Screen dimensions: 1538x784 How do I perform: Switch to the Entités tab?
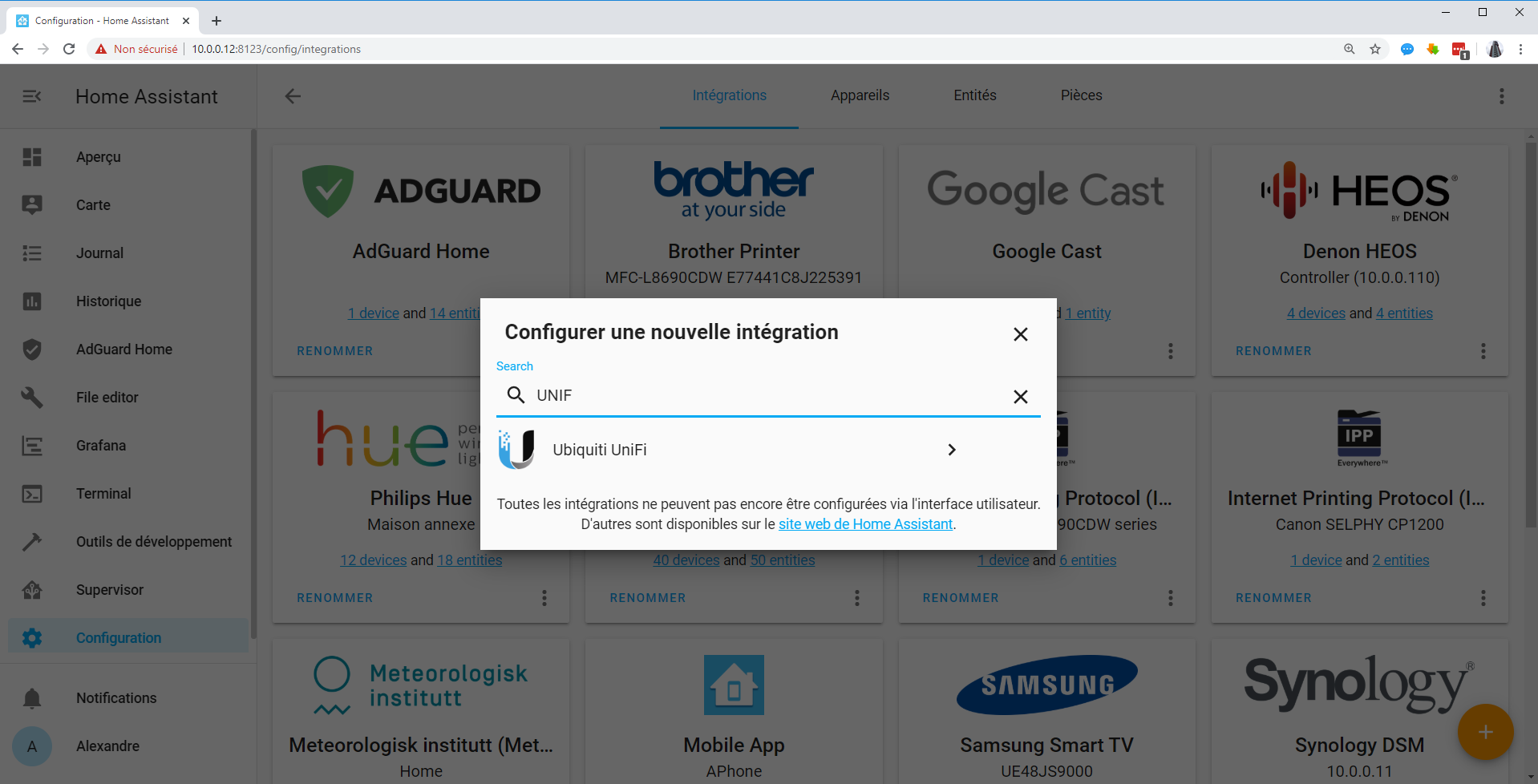coord(975,95)
